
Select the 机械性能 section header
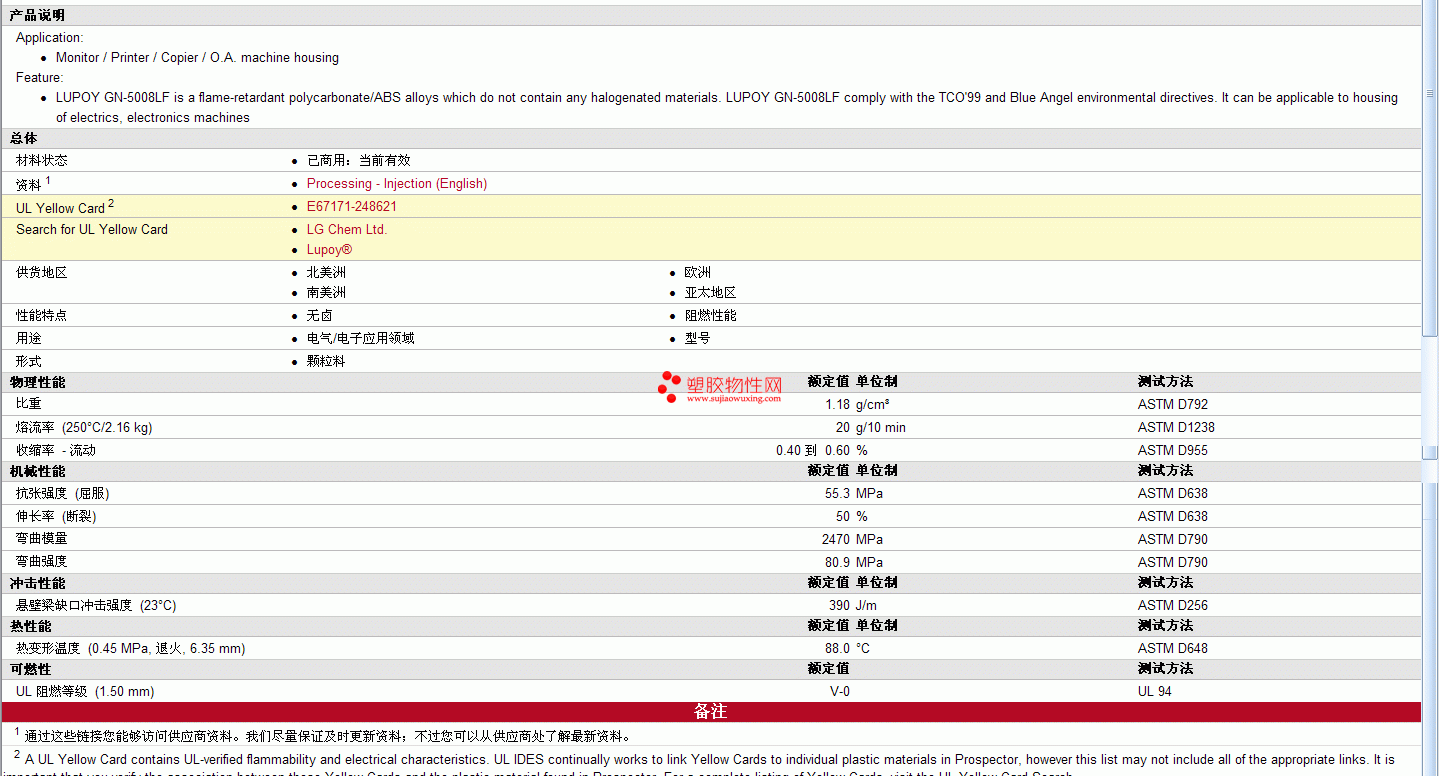(x=37, y=471)
